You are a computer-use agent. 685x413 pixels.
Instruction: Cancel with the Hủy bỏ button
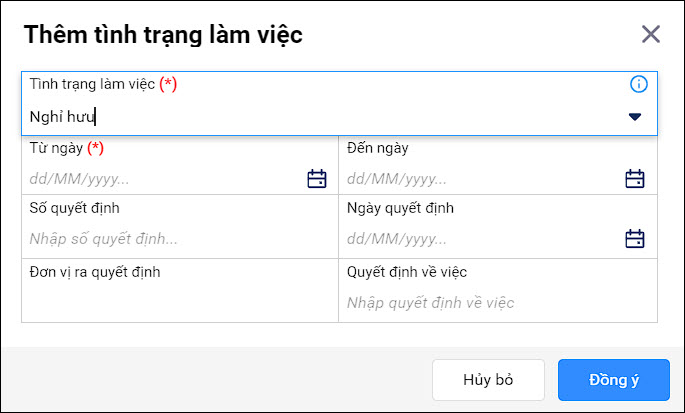(488, 380)
